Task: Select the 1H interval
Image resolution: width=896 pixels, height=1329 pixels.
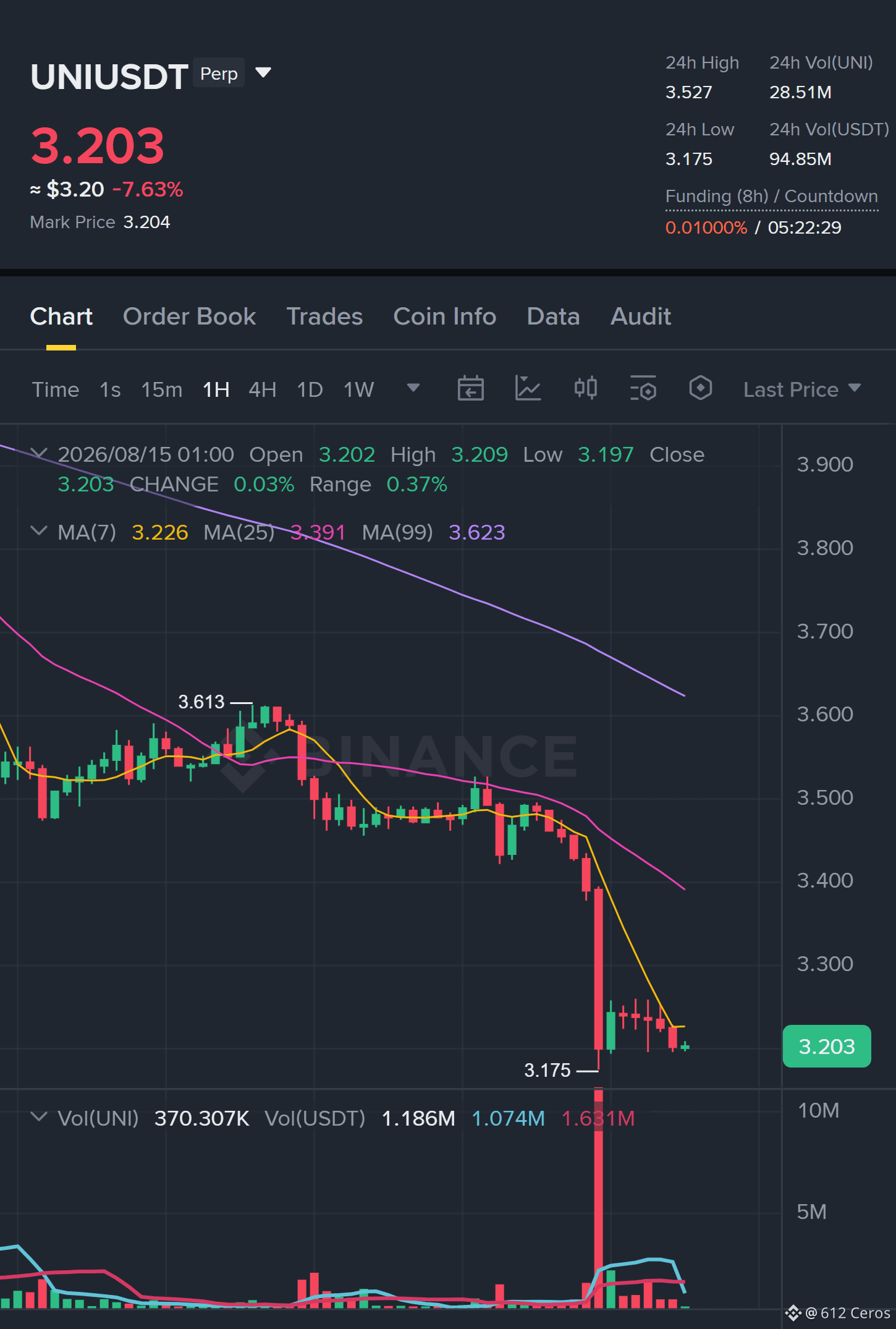Action: click(216, 389)
